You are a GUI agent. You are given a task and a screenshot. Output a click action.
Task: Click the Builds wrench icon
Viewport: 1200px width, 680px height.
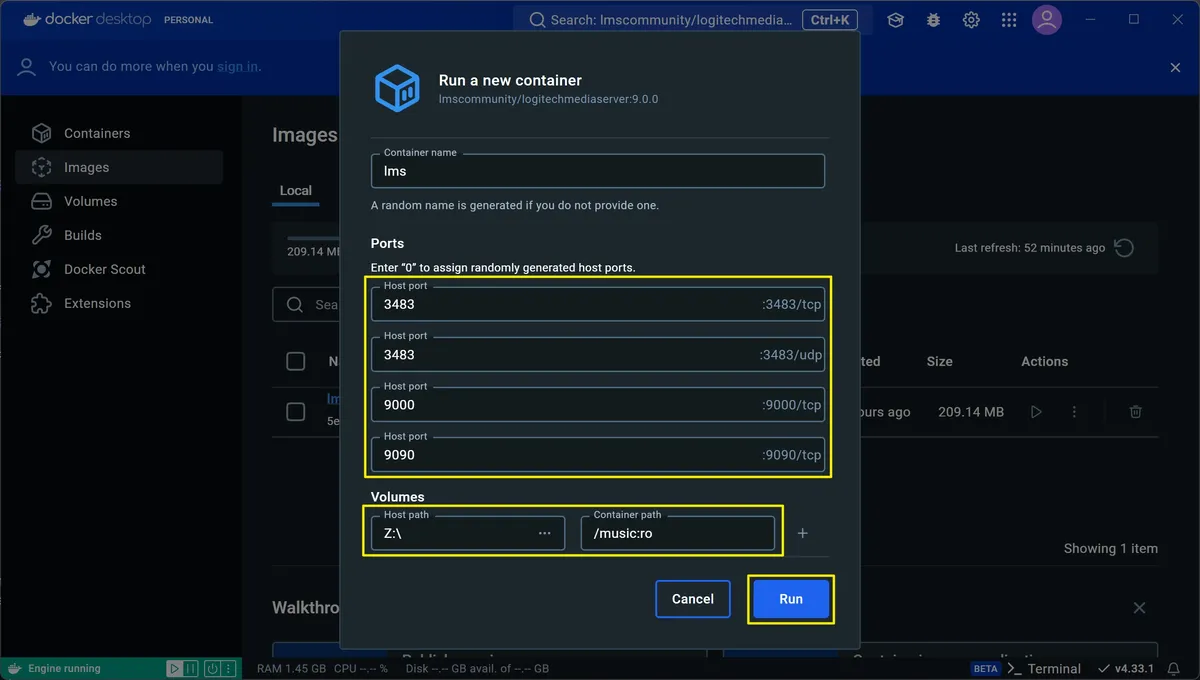(x=41, y=235)
